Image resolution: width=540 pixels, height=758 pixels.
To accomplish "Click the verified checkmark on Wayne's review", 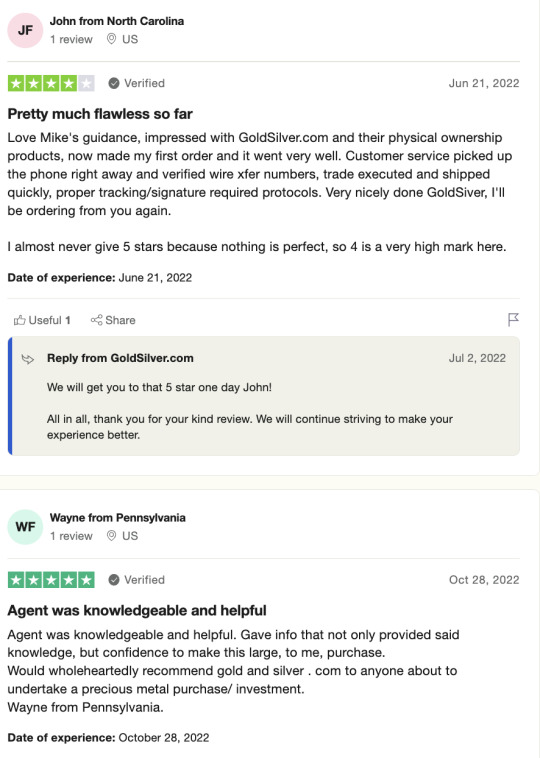I will (114, 580).
